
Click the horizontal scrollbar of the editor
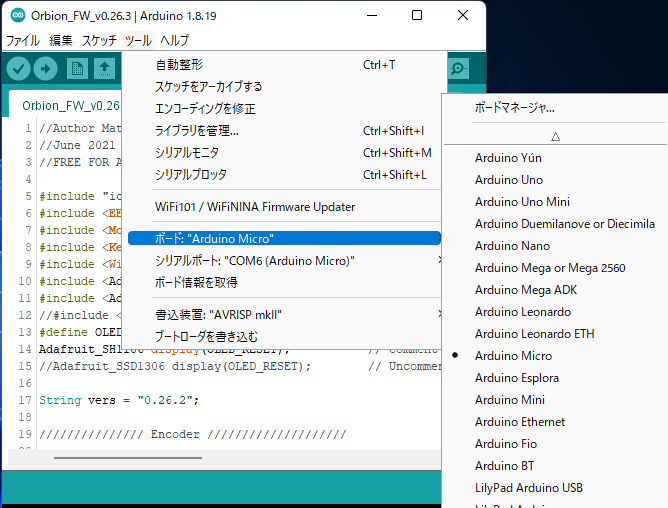coord(128,458)
